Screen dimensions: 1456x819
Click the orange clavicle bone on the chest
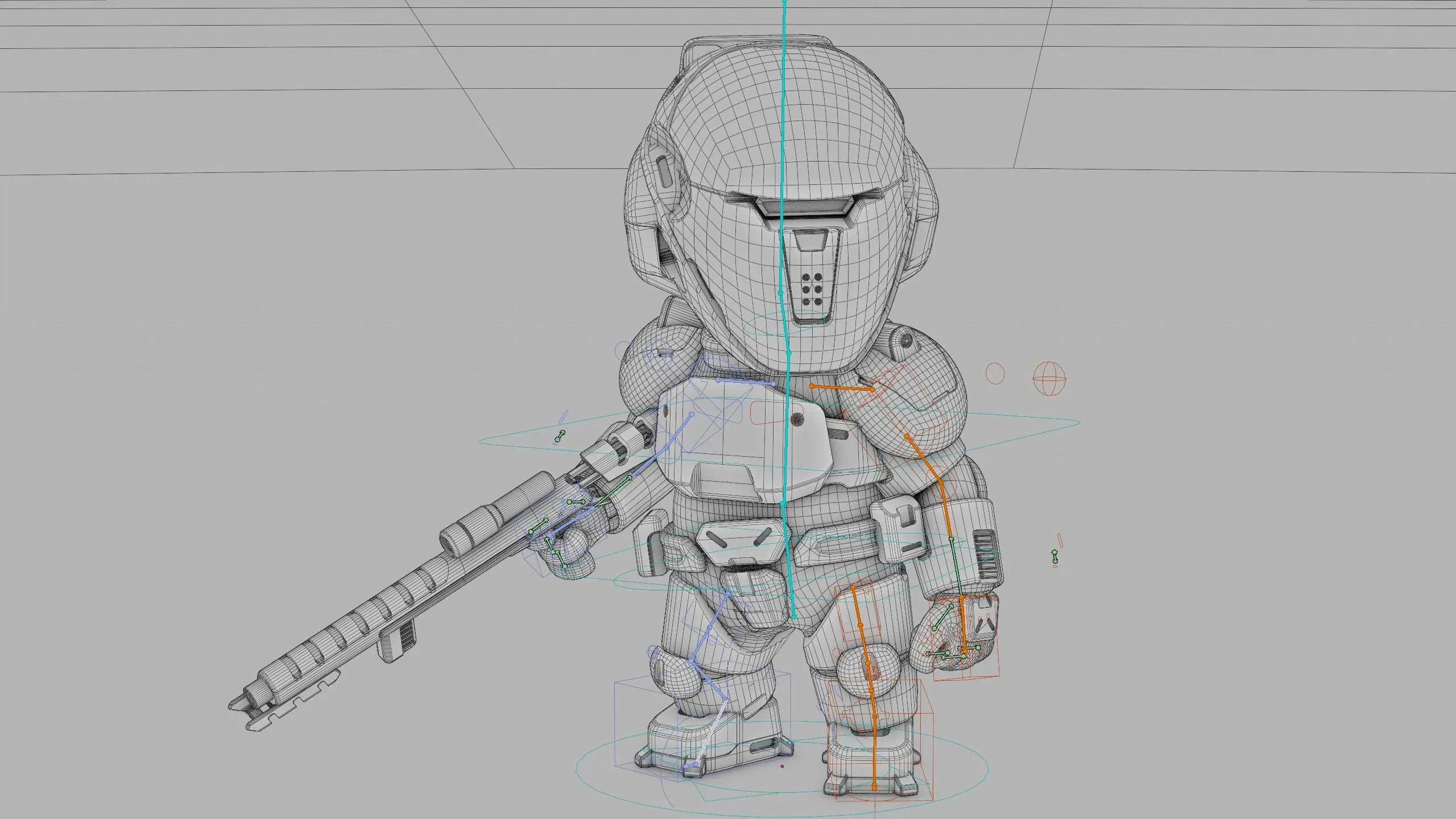click(842, 388)
